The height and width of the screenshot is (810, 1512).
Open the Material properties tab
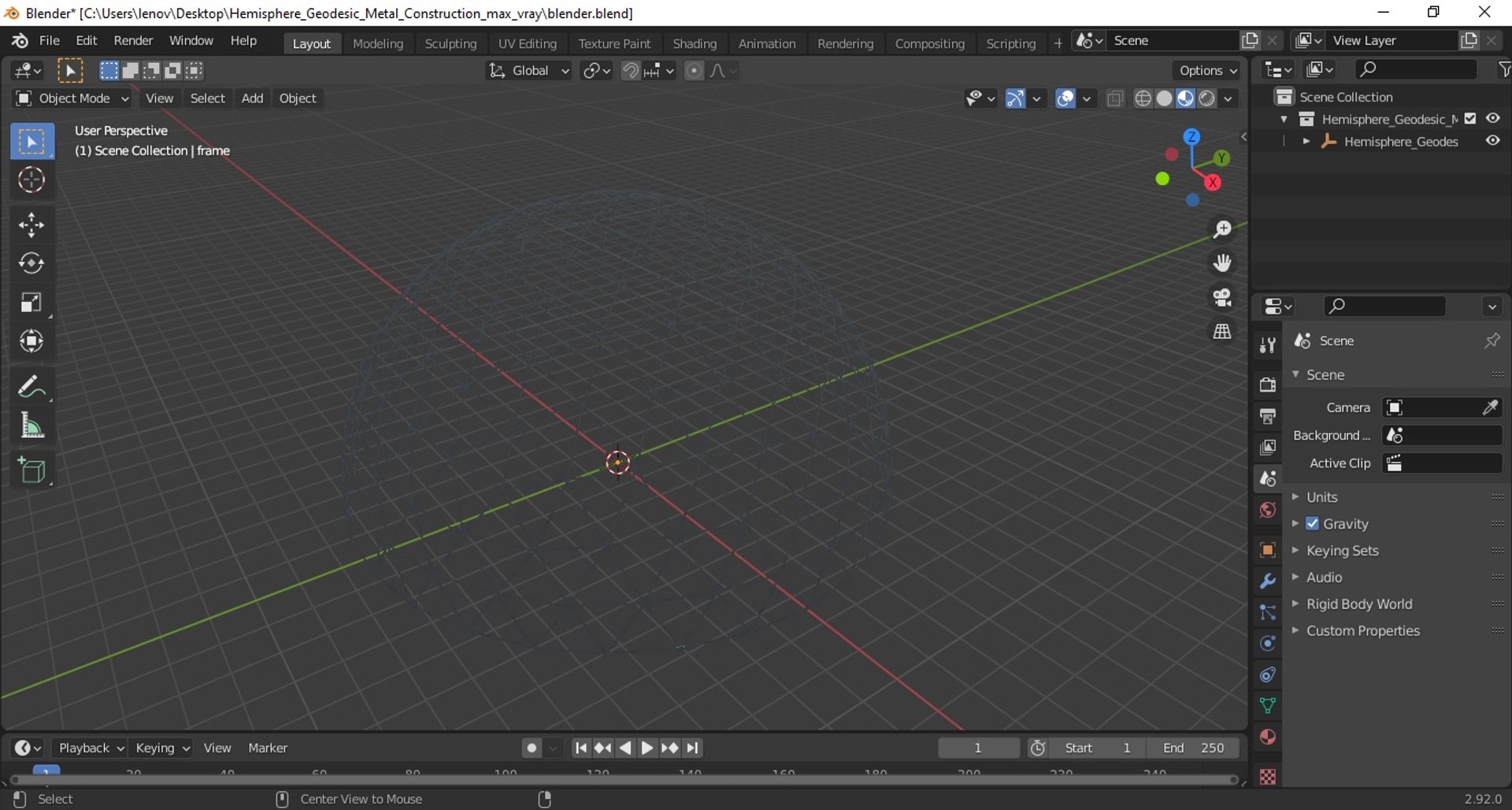1267,738
